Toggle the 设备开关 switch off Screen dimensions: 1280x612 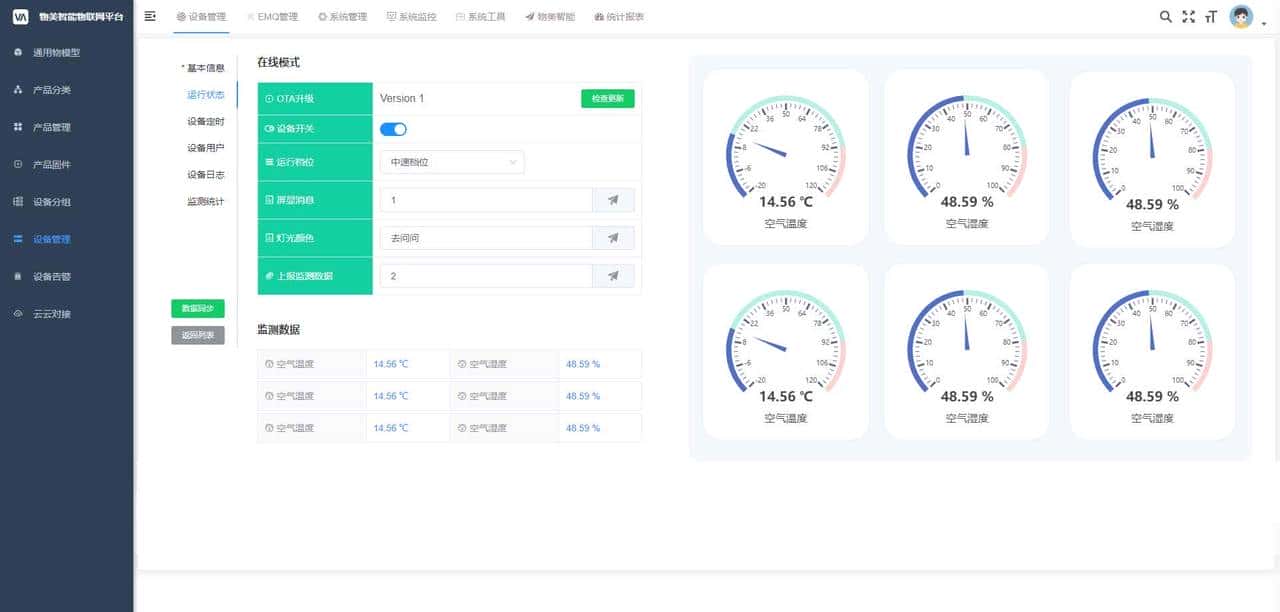click(x=393, y=129)
